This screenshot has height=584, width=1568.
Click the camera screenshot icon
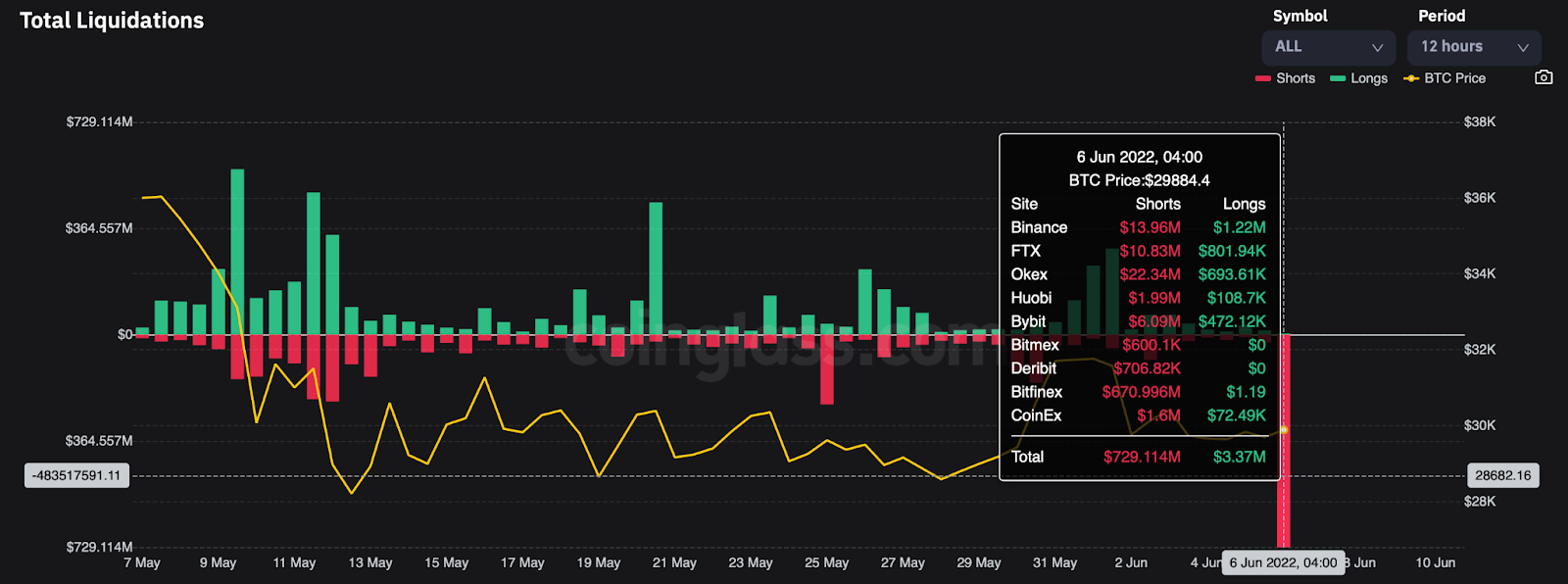1543,77
